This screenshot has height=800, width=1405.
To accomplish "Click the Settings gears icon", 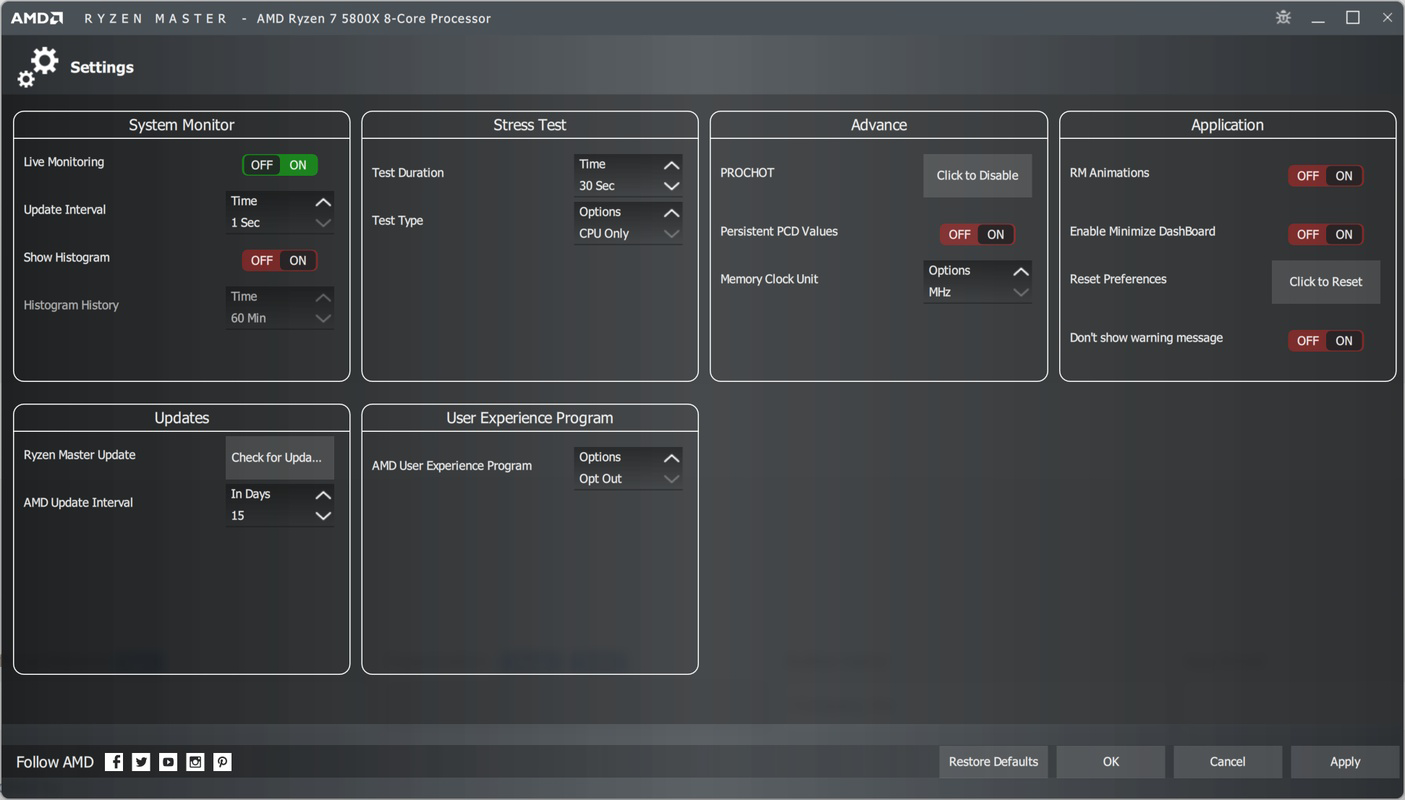I will [x=38, y=67].
